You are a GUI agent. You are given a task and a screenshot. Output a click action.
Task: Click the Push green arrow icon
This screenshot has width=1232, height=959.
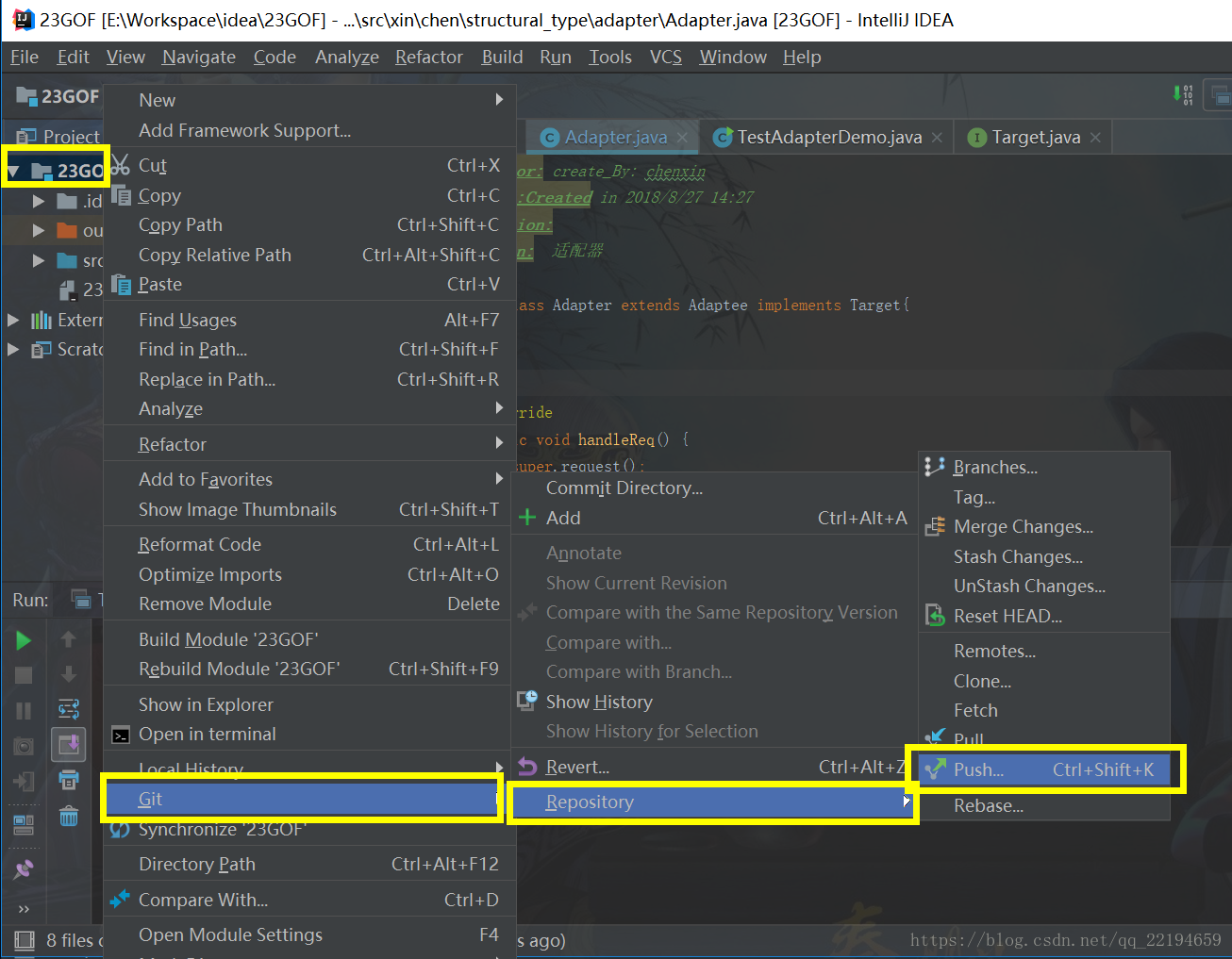tap(935, 769)
